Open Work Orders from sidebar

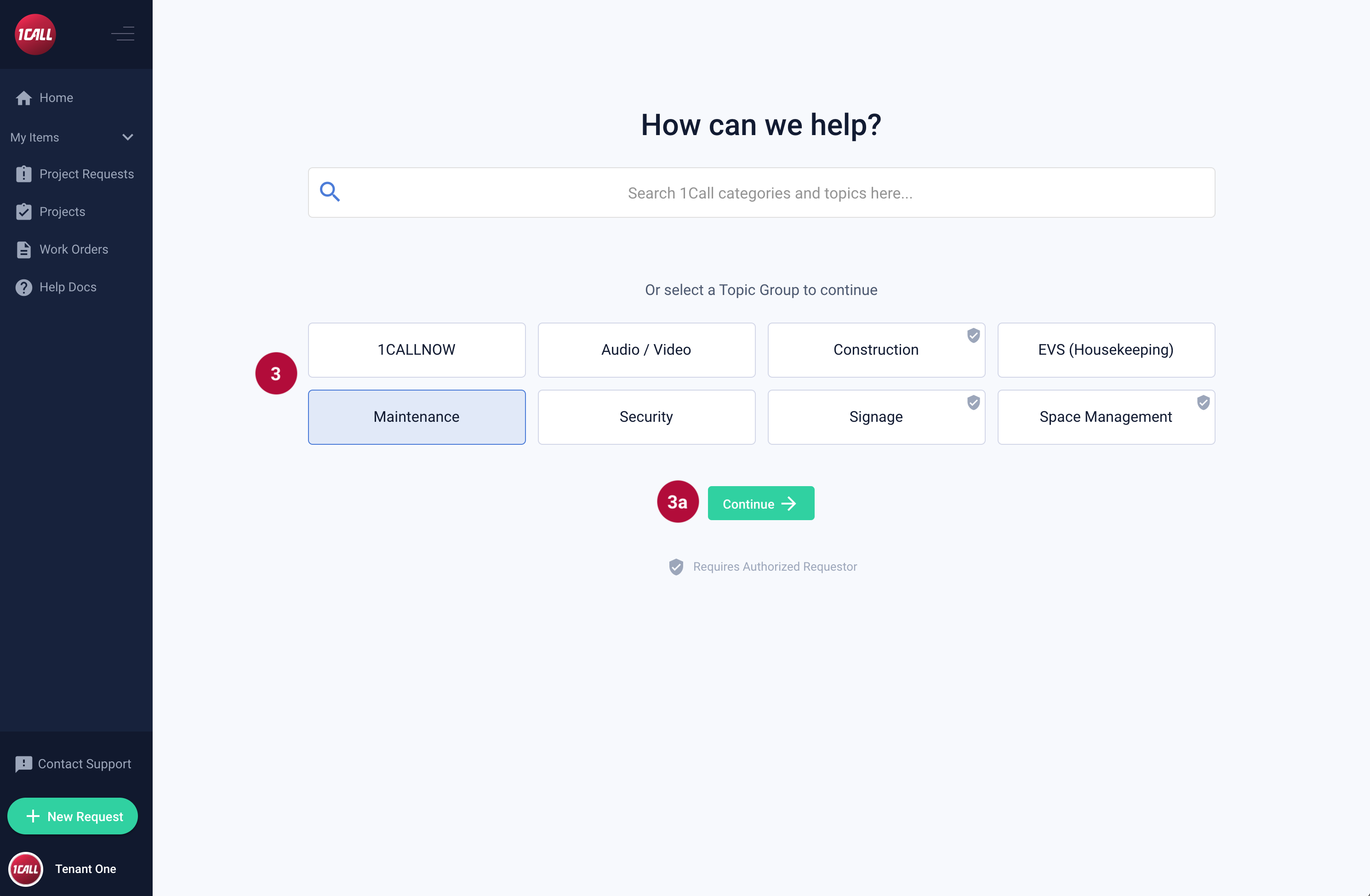coord(74,250)
